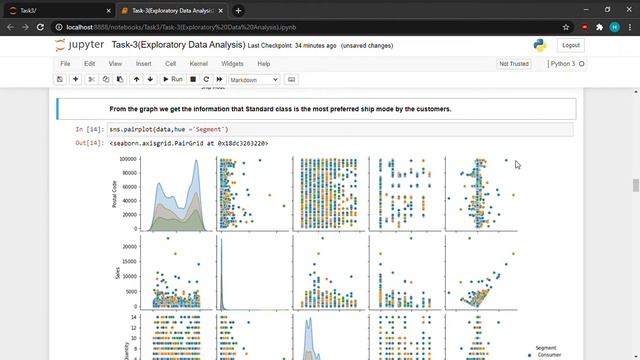Image resolution: width=640 pixels, height=360 pixels.
Task: Close the Task3/ browser tab
Action: 109,11
